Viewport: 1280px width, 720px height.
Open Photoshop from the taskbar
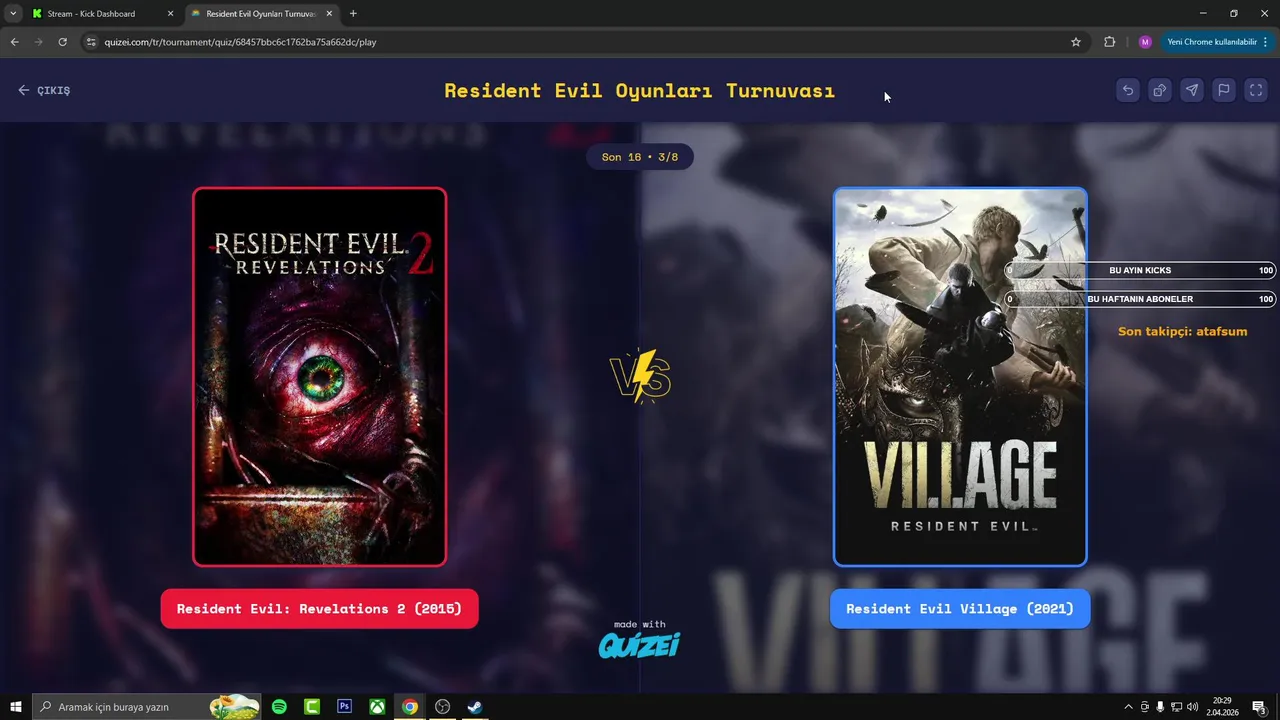tap(345, 707)
